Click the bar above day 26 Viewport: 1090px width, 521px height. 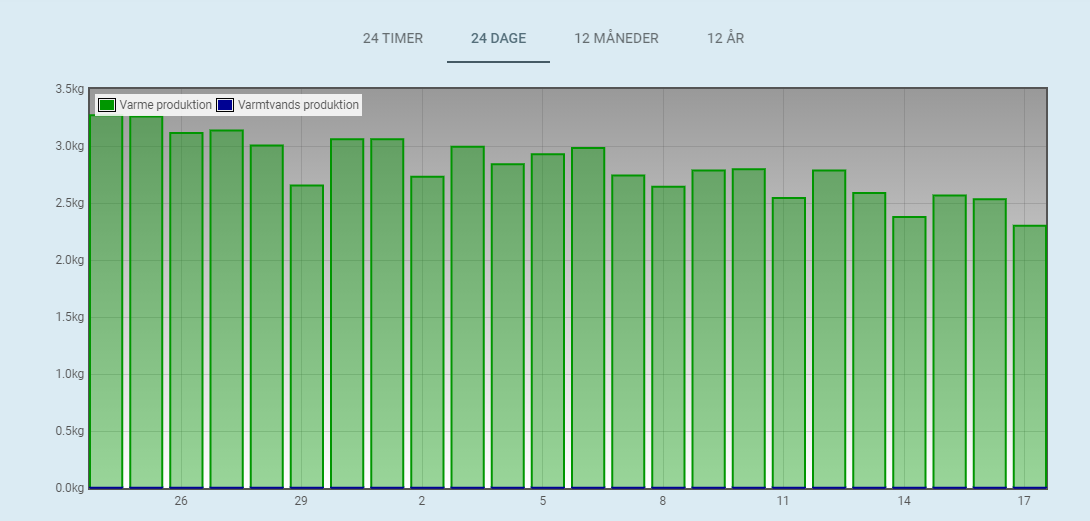click(x=186, y=310)
